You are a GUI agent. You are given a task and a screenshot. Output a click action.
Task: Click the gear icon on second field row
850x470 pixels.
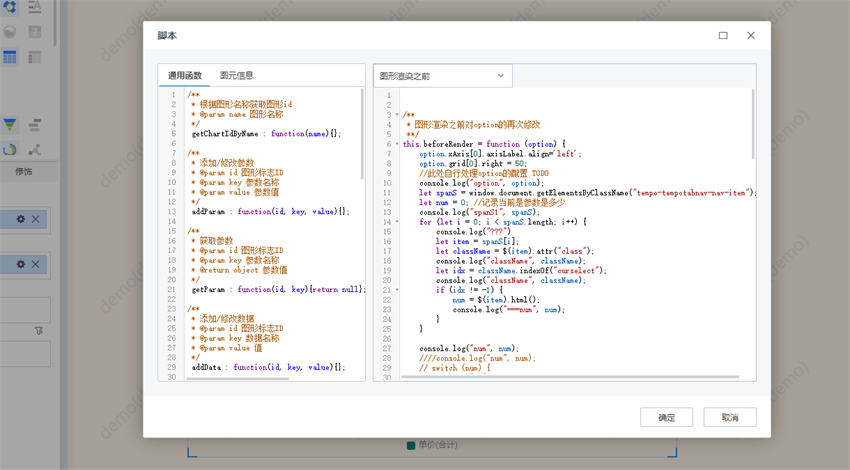[20, 265]
